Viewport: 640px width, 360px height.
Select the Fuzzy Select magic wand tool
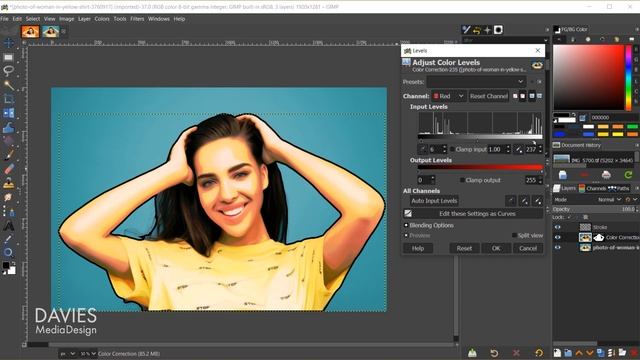(x=9, y=85)
